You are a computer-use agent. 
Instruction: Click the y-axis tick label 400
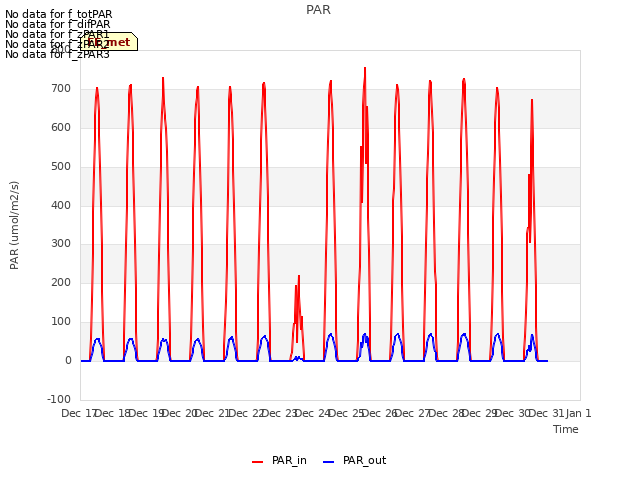61,205
